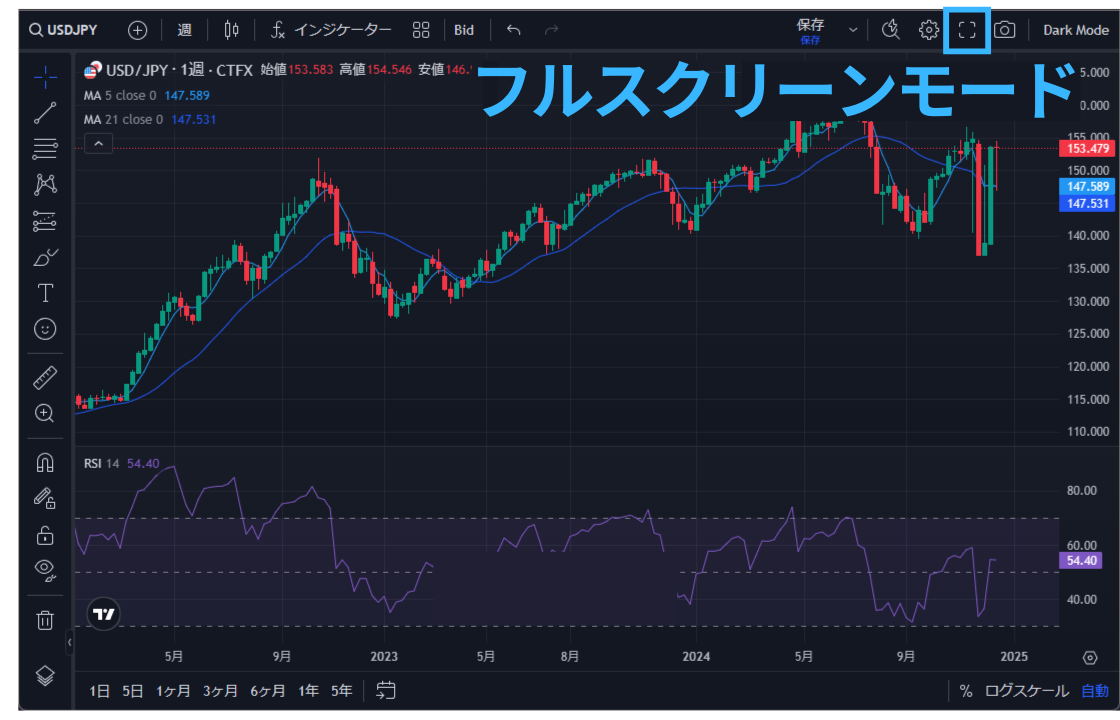Enter fullscreen mode

967,30
